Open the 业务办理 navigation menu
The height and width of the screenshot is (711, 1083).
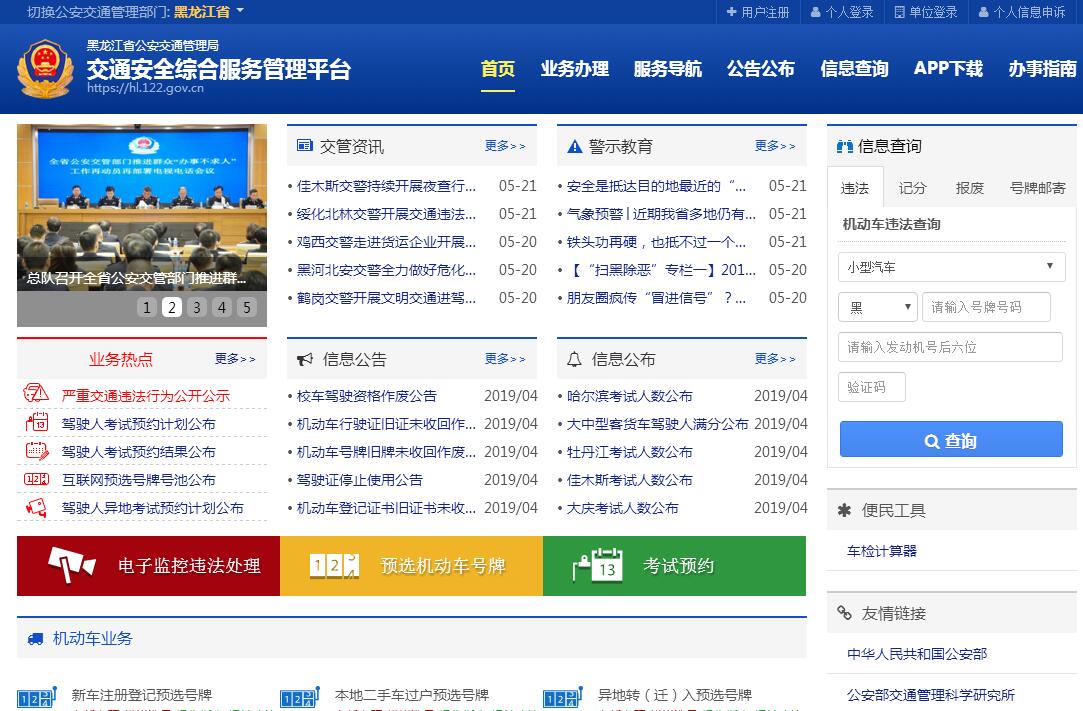(x=574, y=69)
